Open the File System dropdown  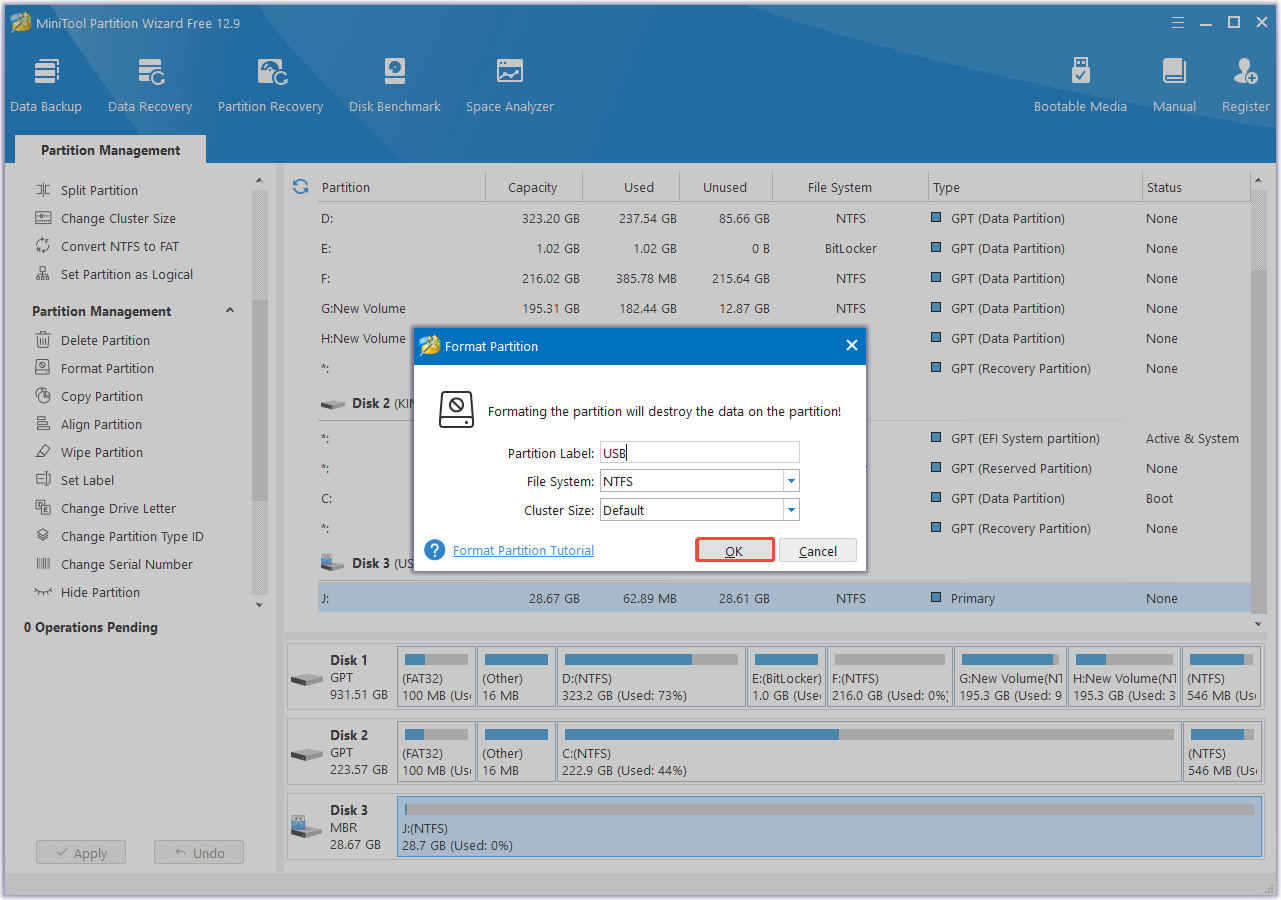tap(789, 481)
